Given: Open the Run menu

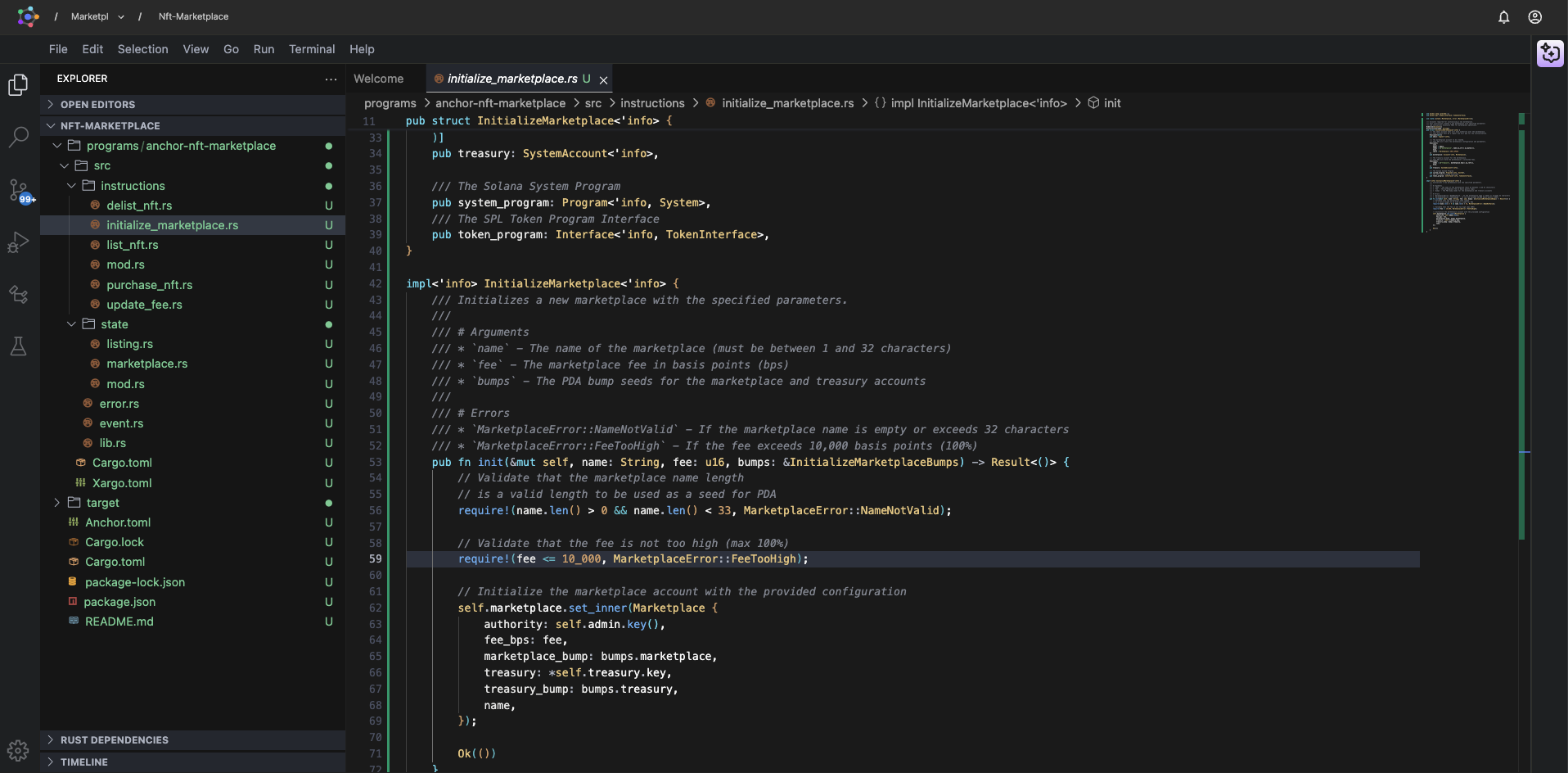Looking at the screenshot, I should [x=264, y=49].
